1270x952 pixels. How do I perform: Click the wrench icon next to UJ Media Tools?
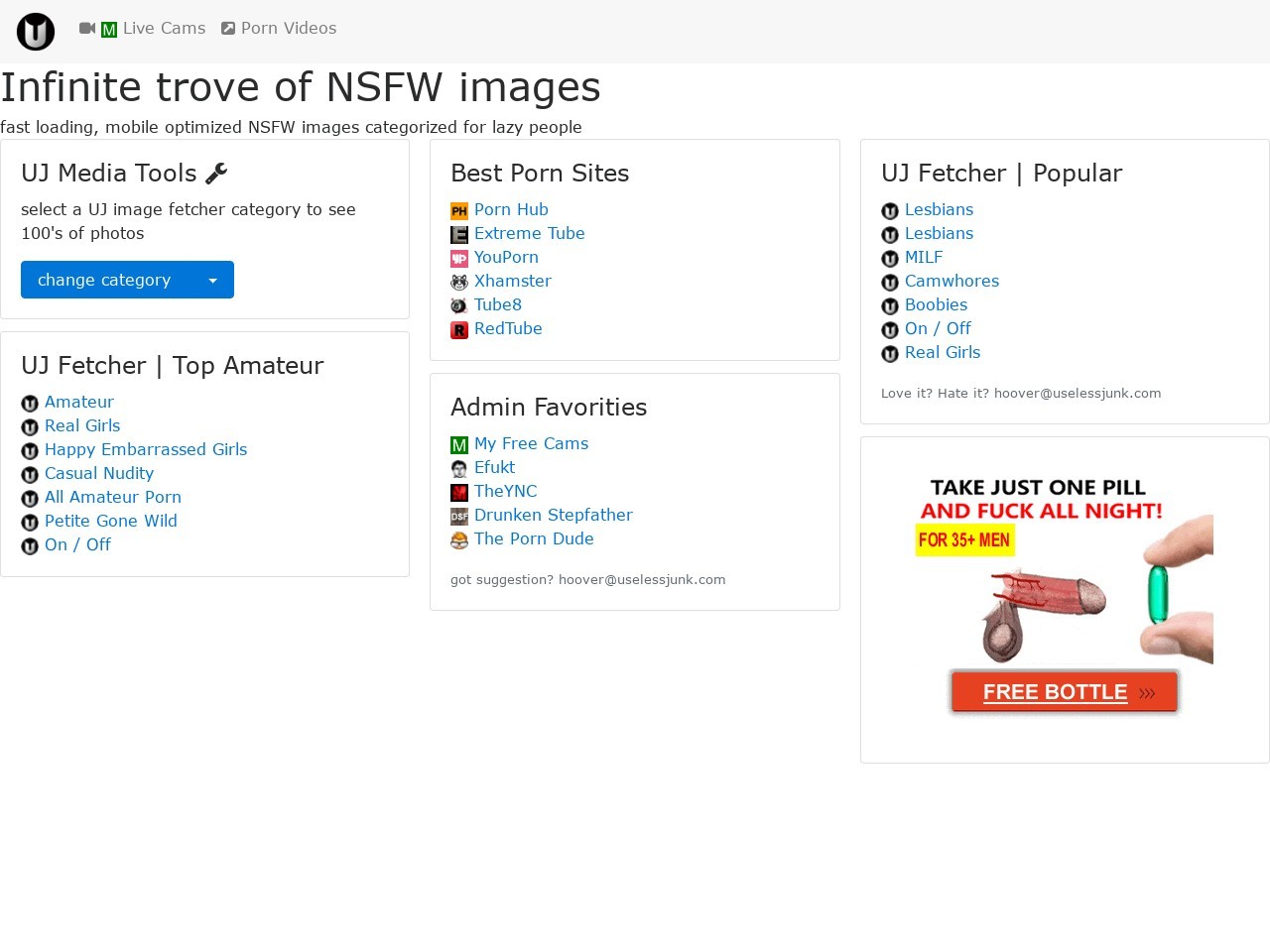click(216, 174)
